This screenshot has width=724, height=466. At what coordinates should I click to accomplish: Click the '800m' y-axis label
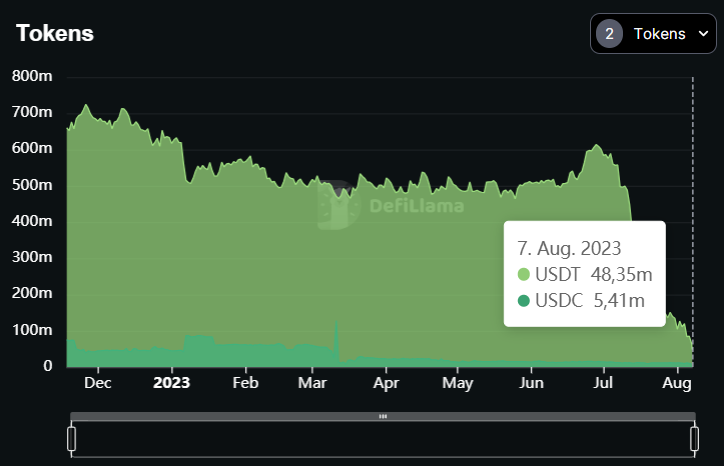(x=32, y=76)
